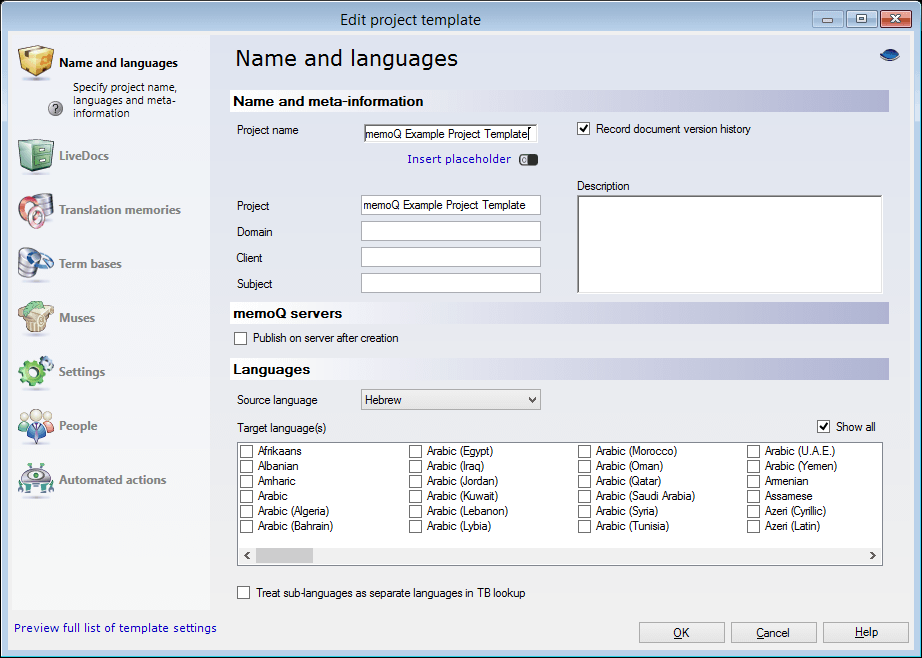Screen dimensions: 922x658
Task: Click the Cancel button
Action: click(773, 633)
